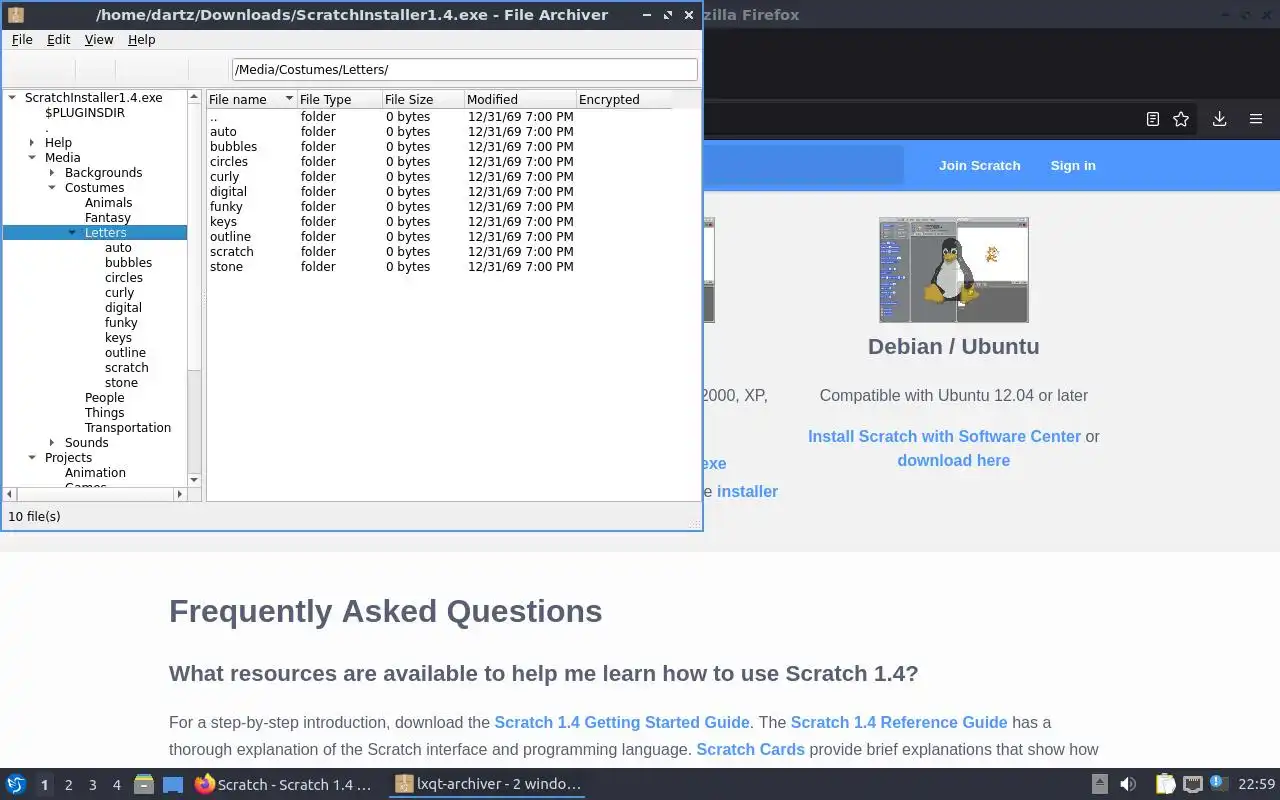Click the Encrypted column header
The image size is (1280, 800).
[623, 99]
